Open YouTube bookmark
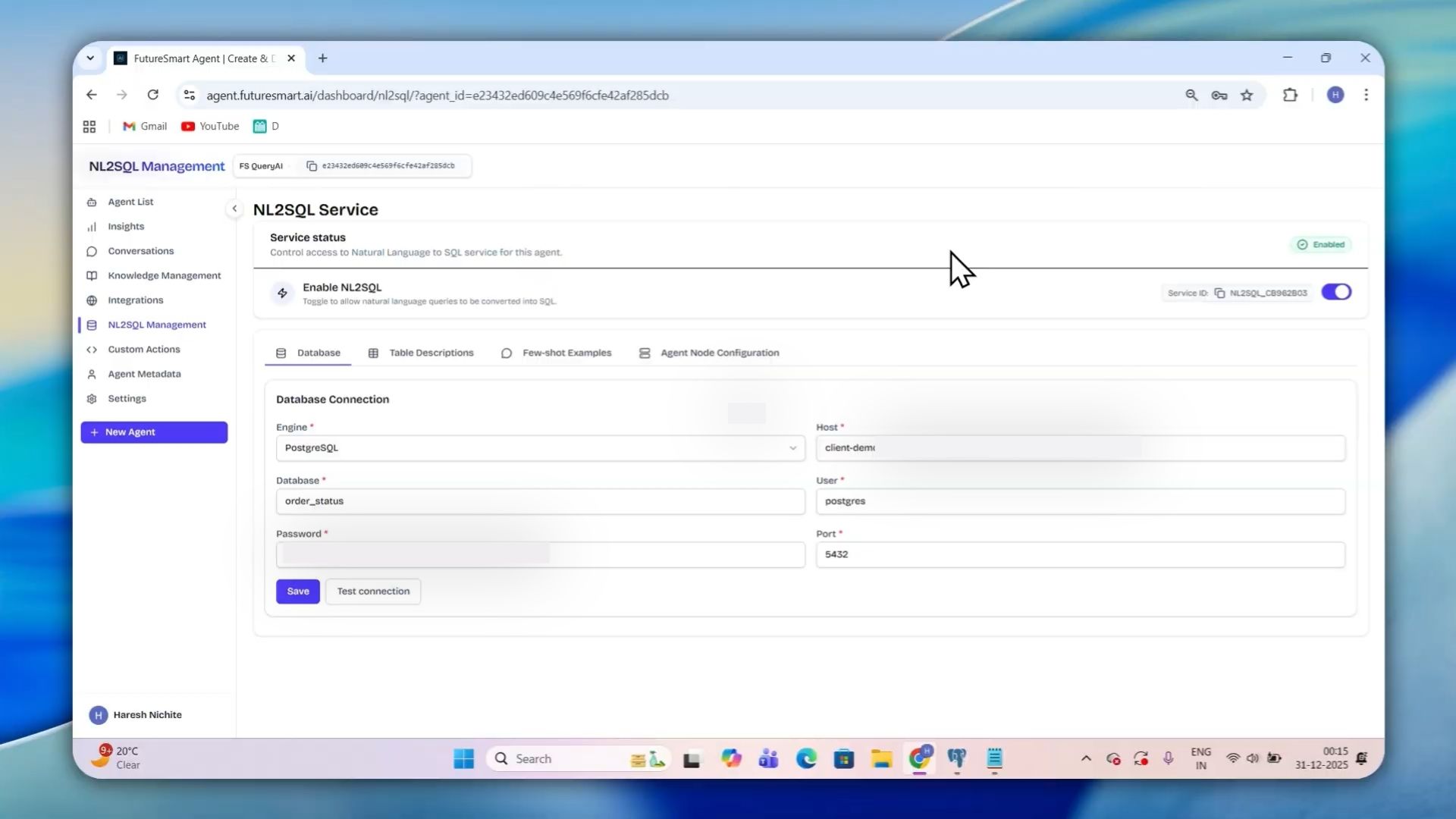 210,127
